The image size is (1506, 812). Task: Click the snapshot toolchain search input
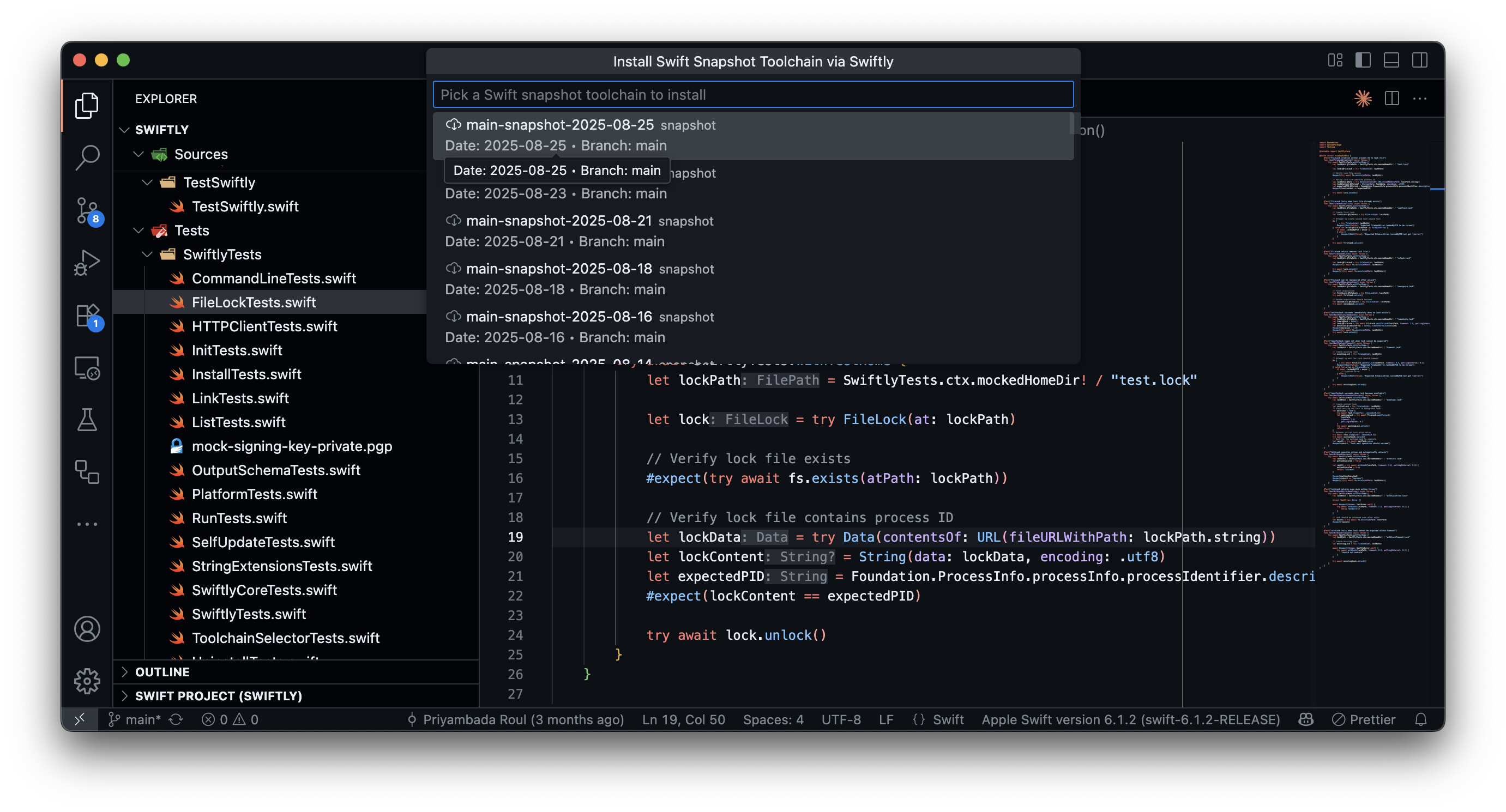(752, 95)
